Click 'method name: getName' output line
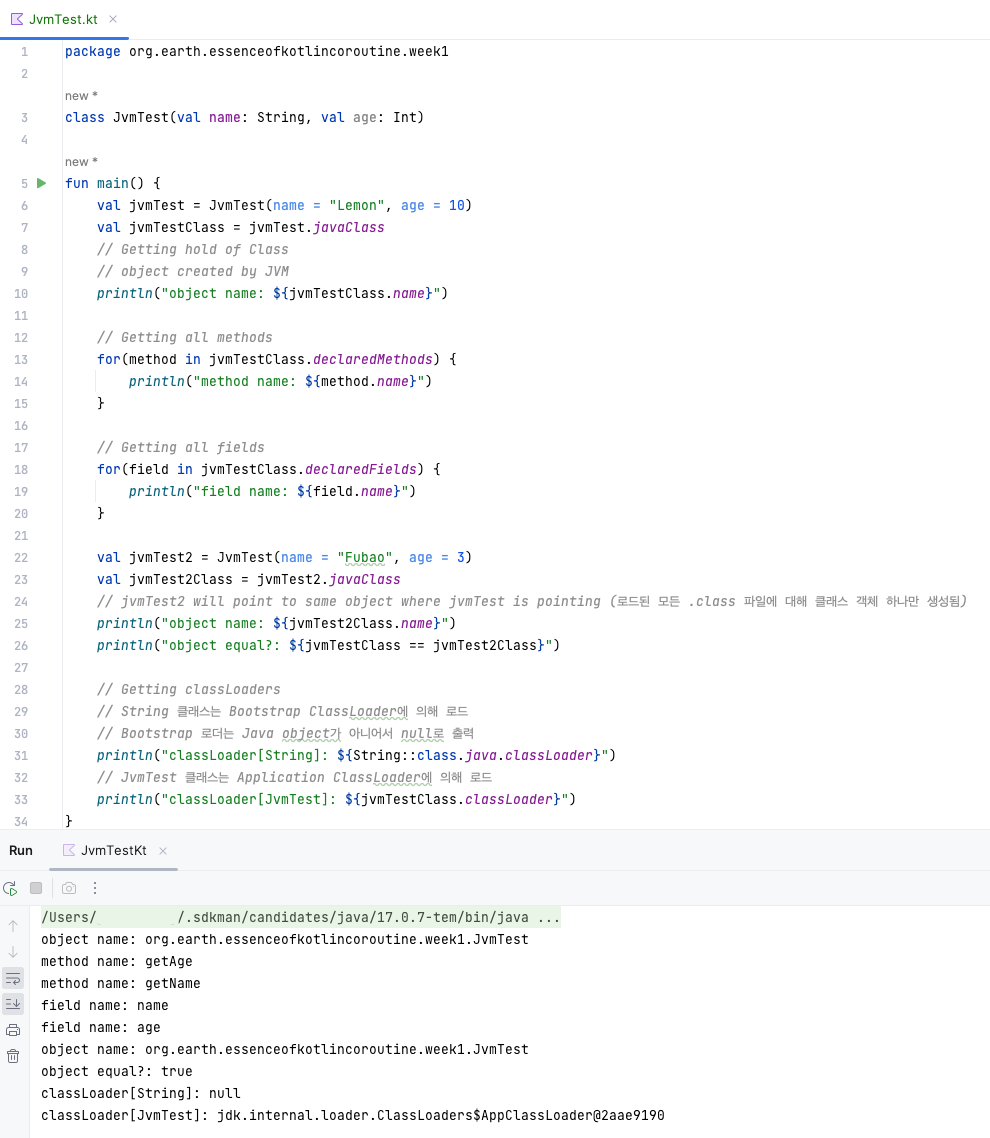This screenshot has width=990, height=1138. point(120,983)
